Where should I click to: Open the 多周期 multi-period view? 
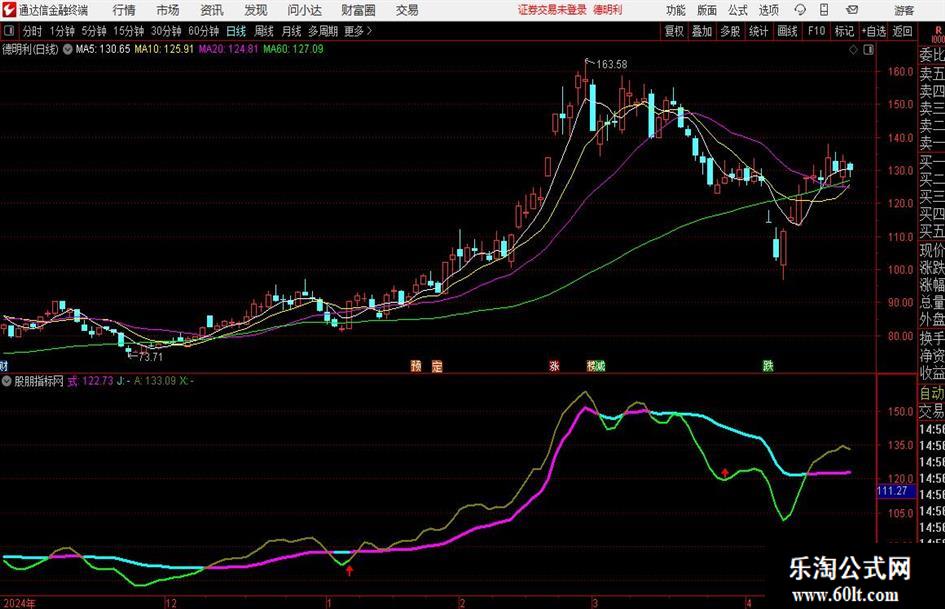coord(323,31)
